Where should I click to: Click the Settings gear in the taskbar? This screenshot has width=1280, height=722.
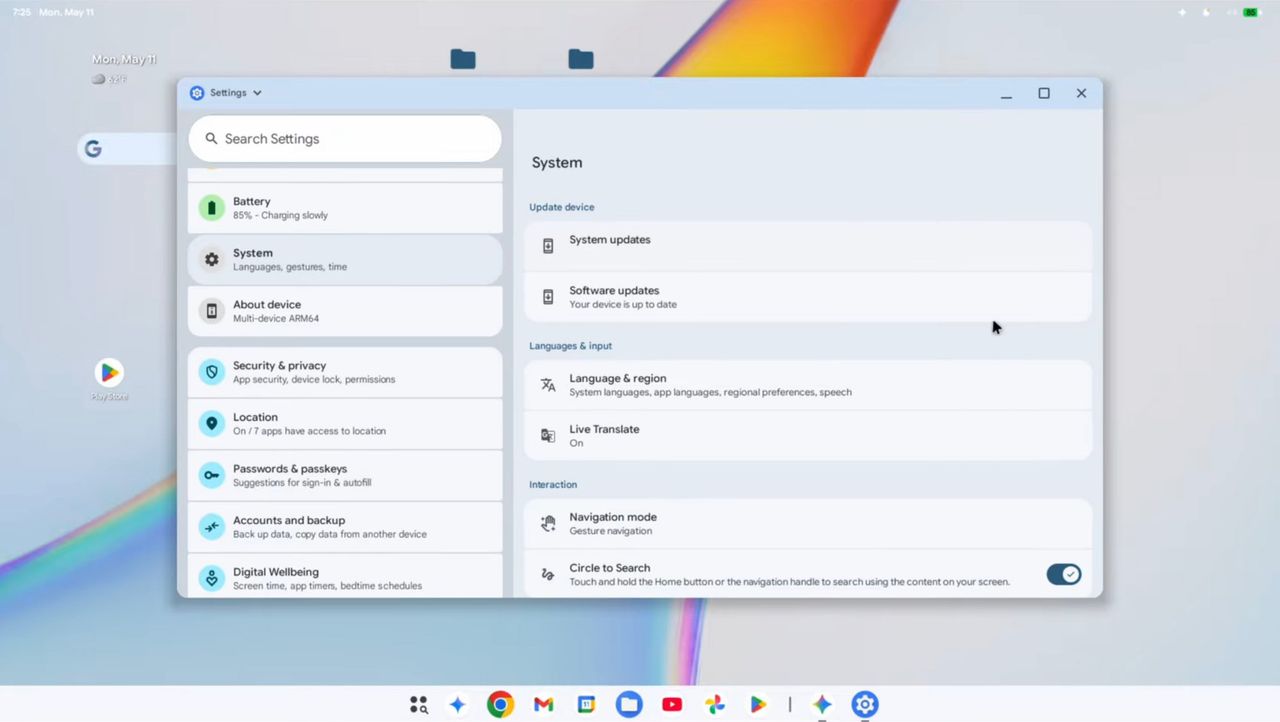(x=865, y=705)
